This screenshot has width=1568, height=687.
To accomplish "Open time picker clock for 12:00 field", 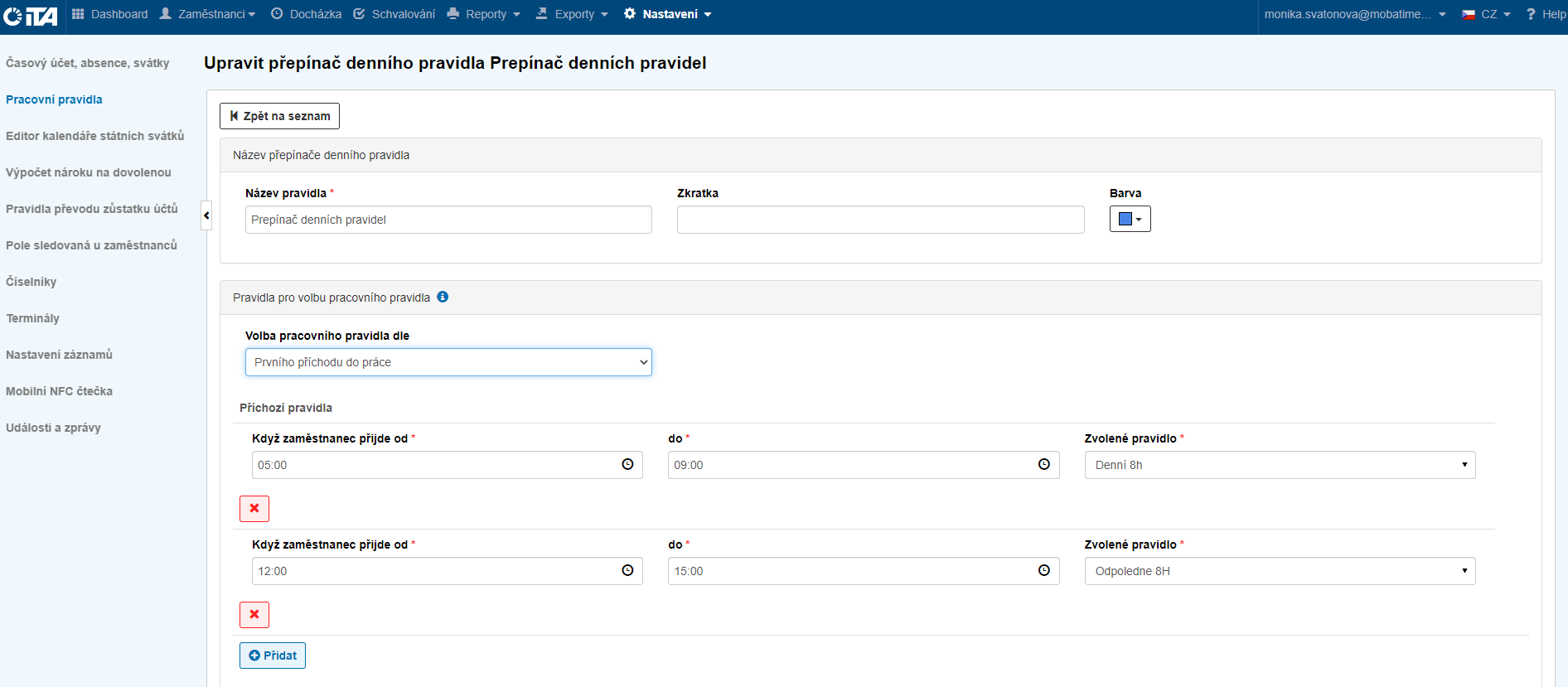I will 627,571.
